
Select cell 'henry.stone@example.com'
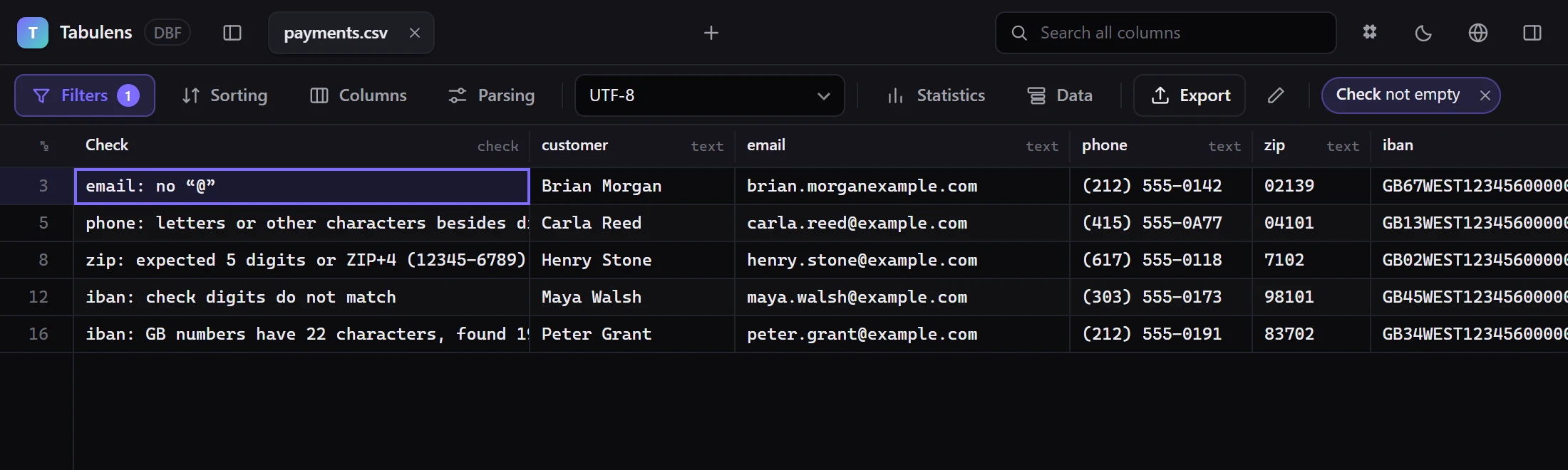[902, 261]
